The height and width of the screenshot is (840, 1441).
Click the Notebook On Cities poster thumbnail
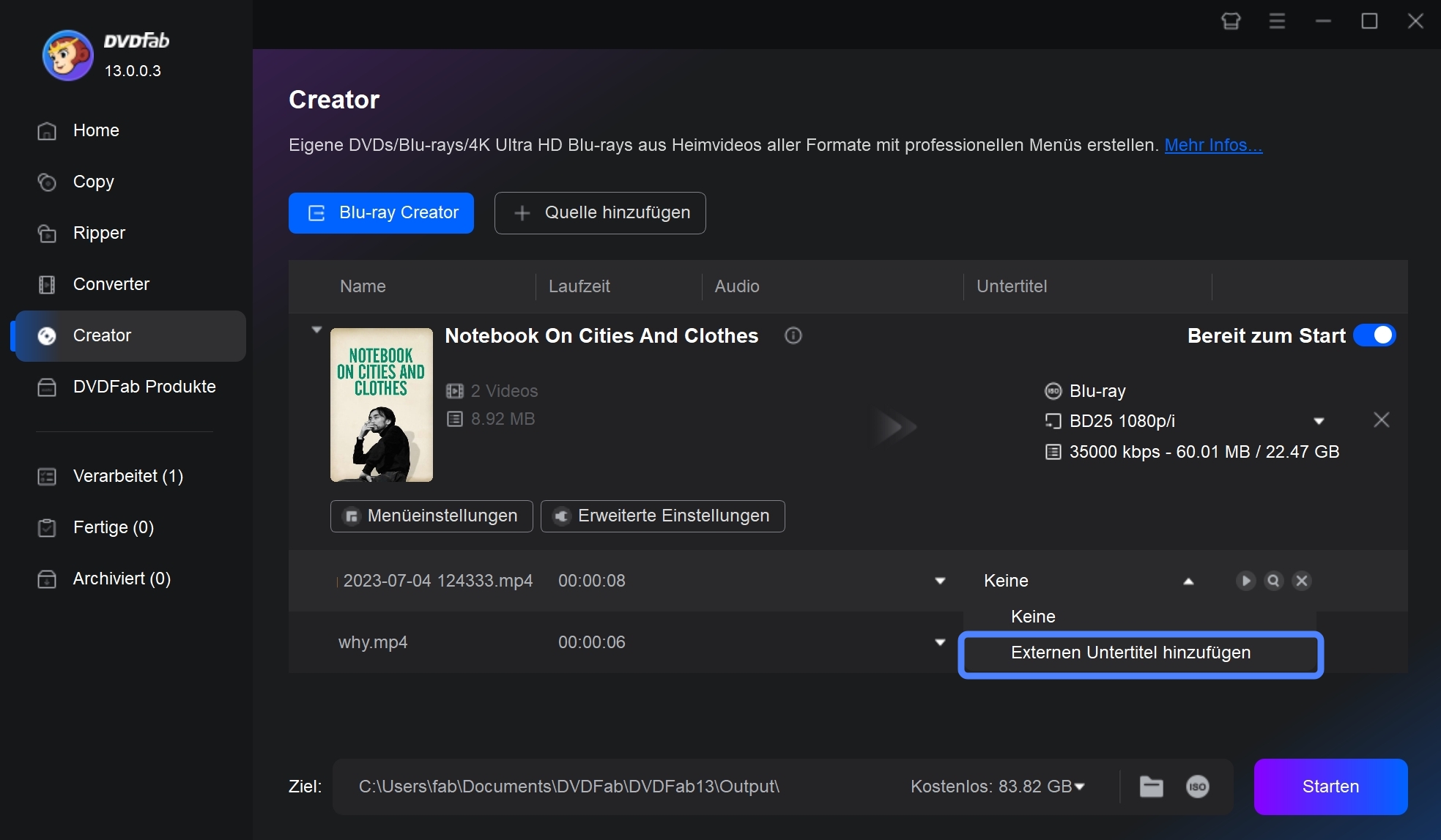[382, 405]
